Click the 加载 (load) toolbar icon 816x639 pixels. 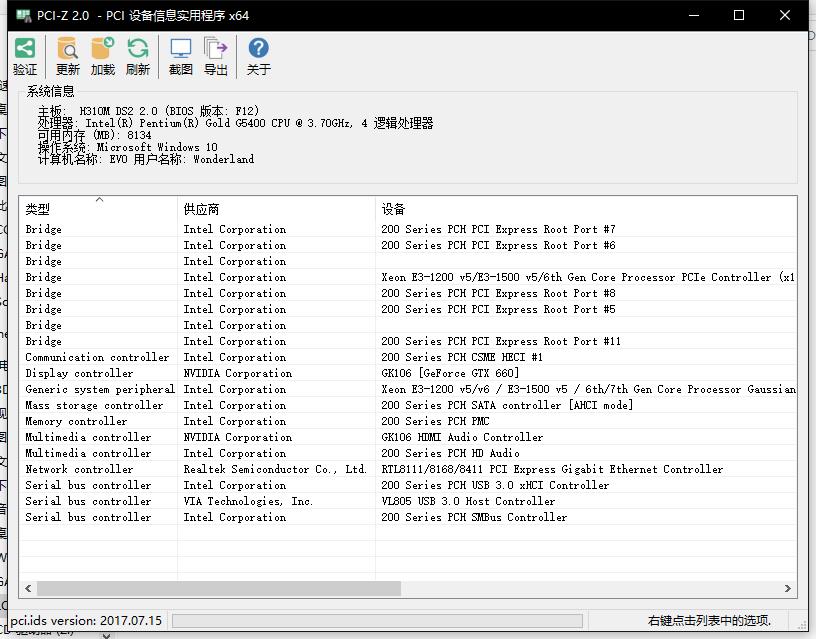(104, 54)
